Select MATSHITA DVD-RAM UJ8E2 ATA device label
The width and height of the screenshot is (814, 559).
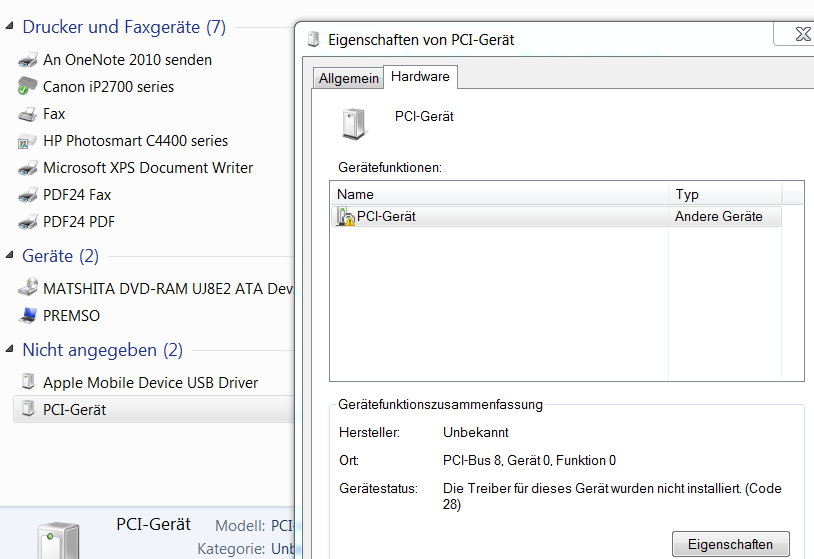169,289
